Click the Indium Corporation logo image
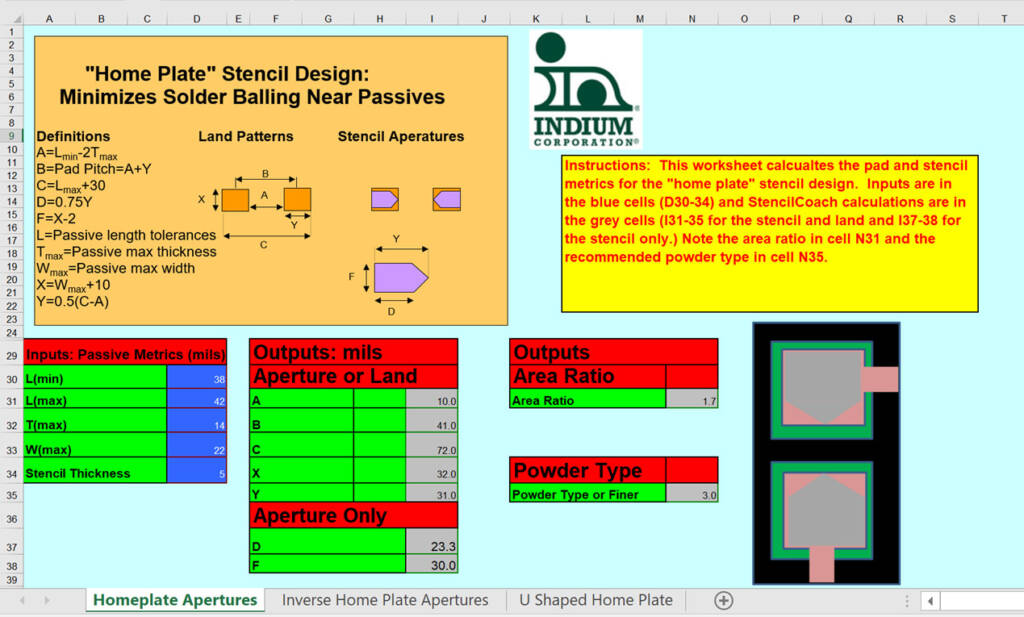 pyautogui.click(x=585, y=90)
